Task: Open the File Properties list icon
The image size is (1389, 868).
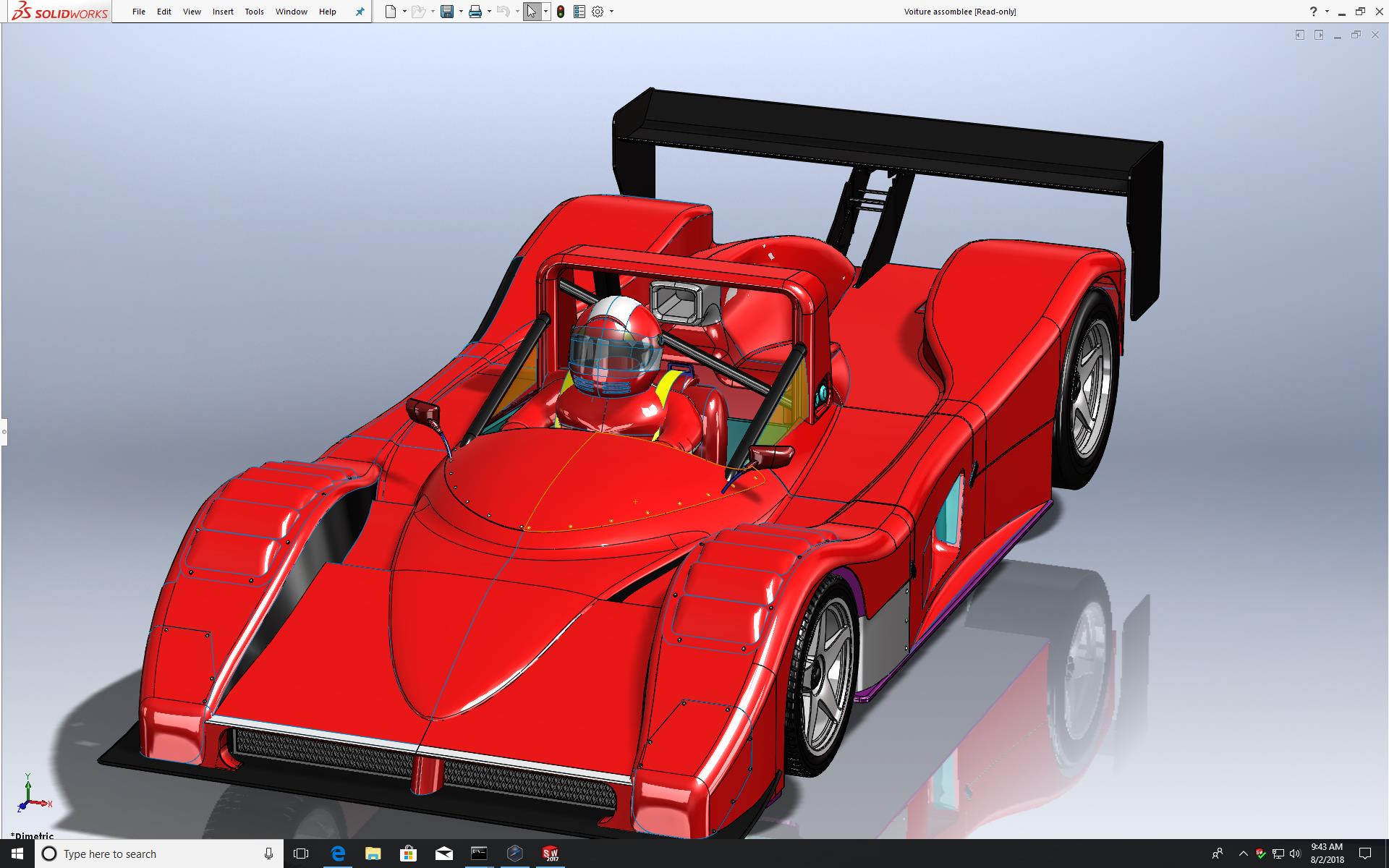Action: point(579,12)
